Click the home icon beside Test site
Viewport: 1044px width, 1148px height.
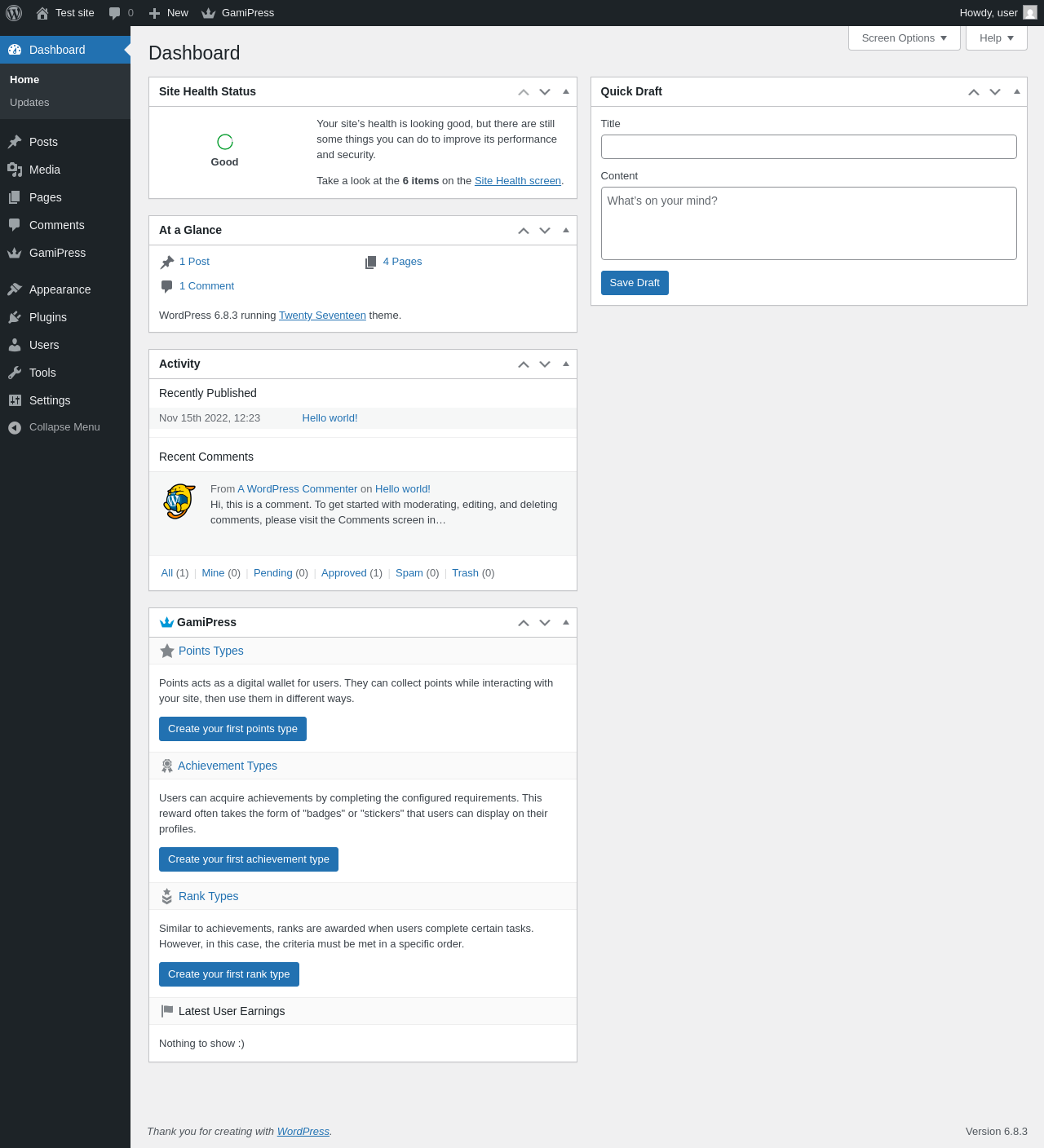[42, 13]
